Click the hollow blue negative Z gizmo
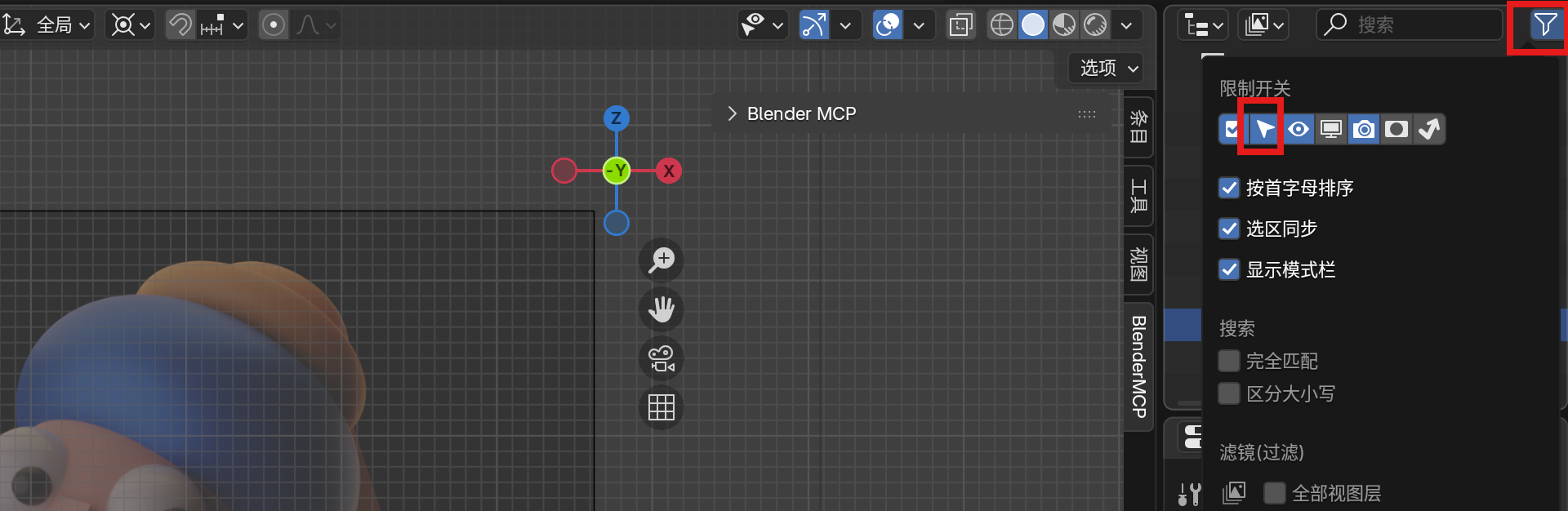 [x=617, y=223]
